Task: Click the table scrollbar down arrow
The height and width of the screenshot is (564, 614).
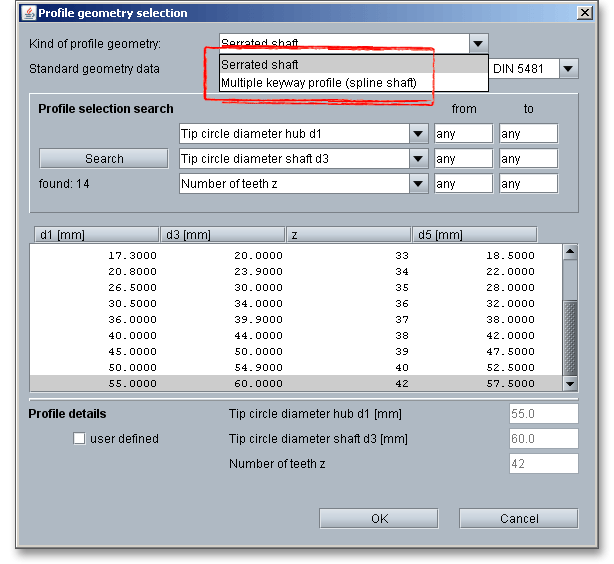Action: (x=570, y=383)
